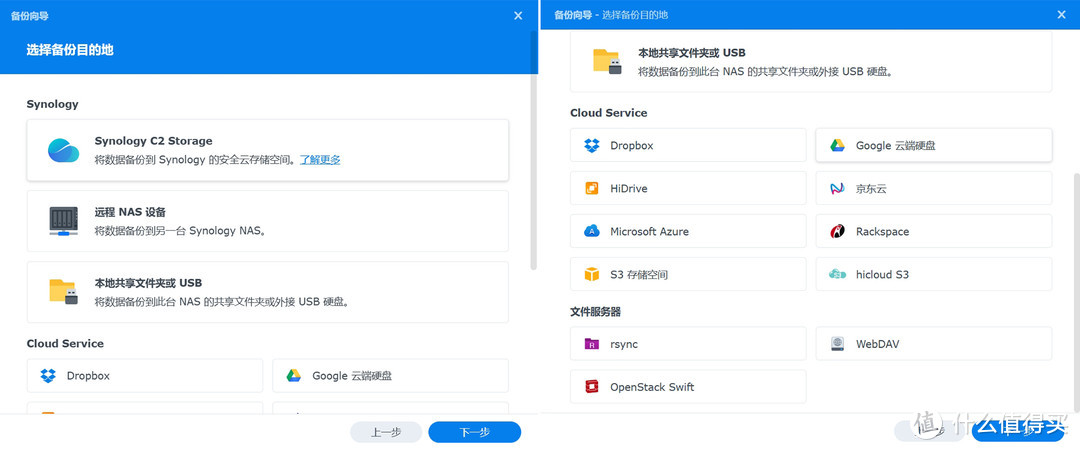Image resolution: width=1080 pixels, height=450 pixels.
Task: Pick the S3 storage icon
Action: 591,274
